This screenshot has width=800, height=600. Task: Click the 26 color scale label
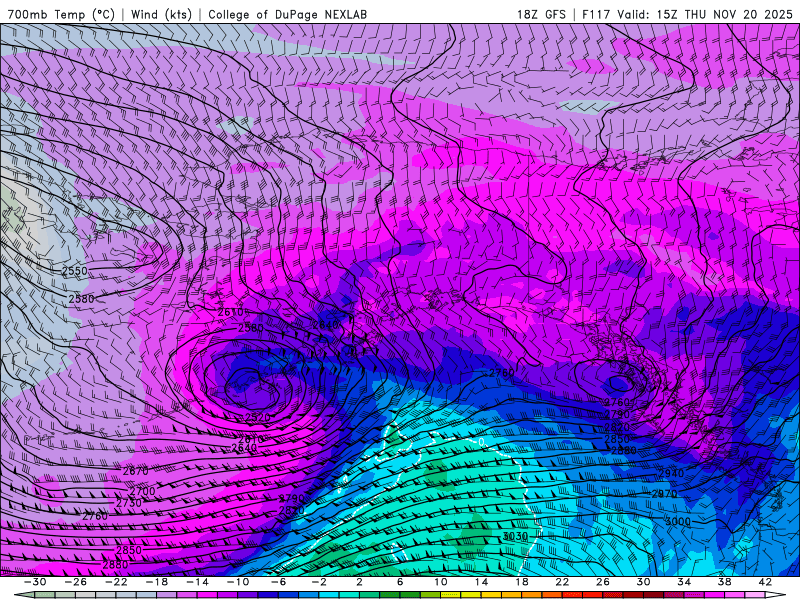pos(603,582)
